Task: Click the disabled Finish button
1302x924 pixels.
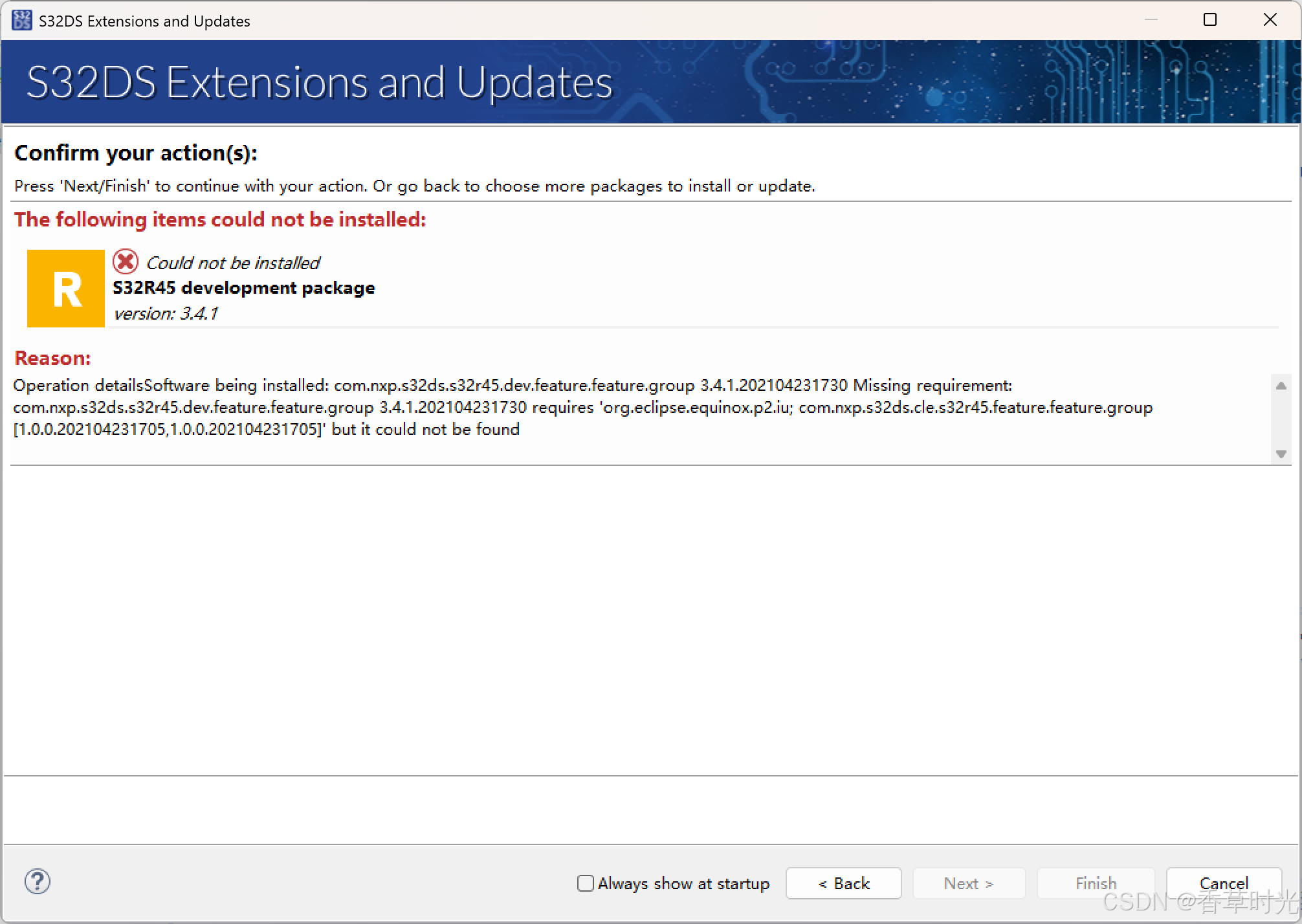Action: (1096, 883)
